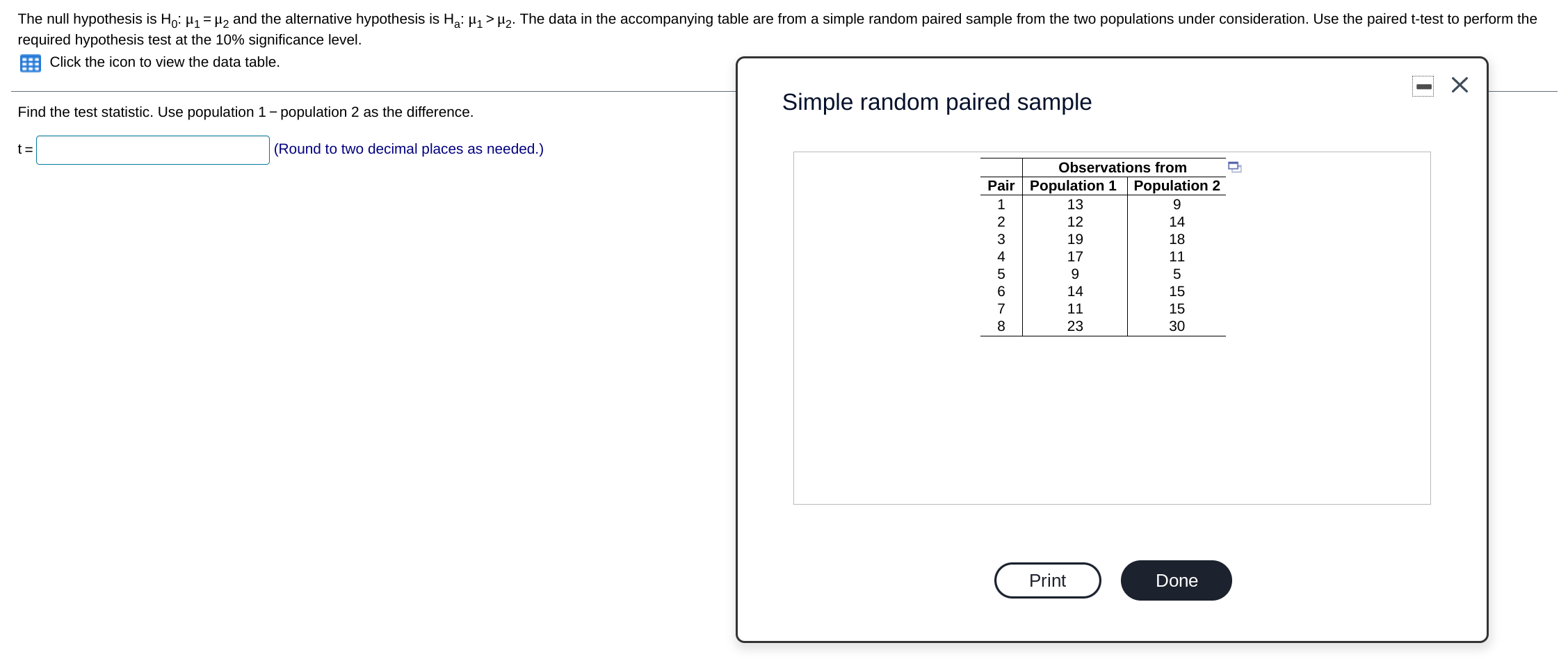Click the Print button

pyautogui.click(x=1047, y=580)
